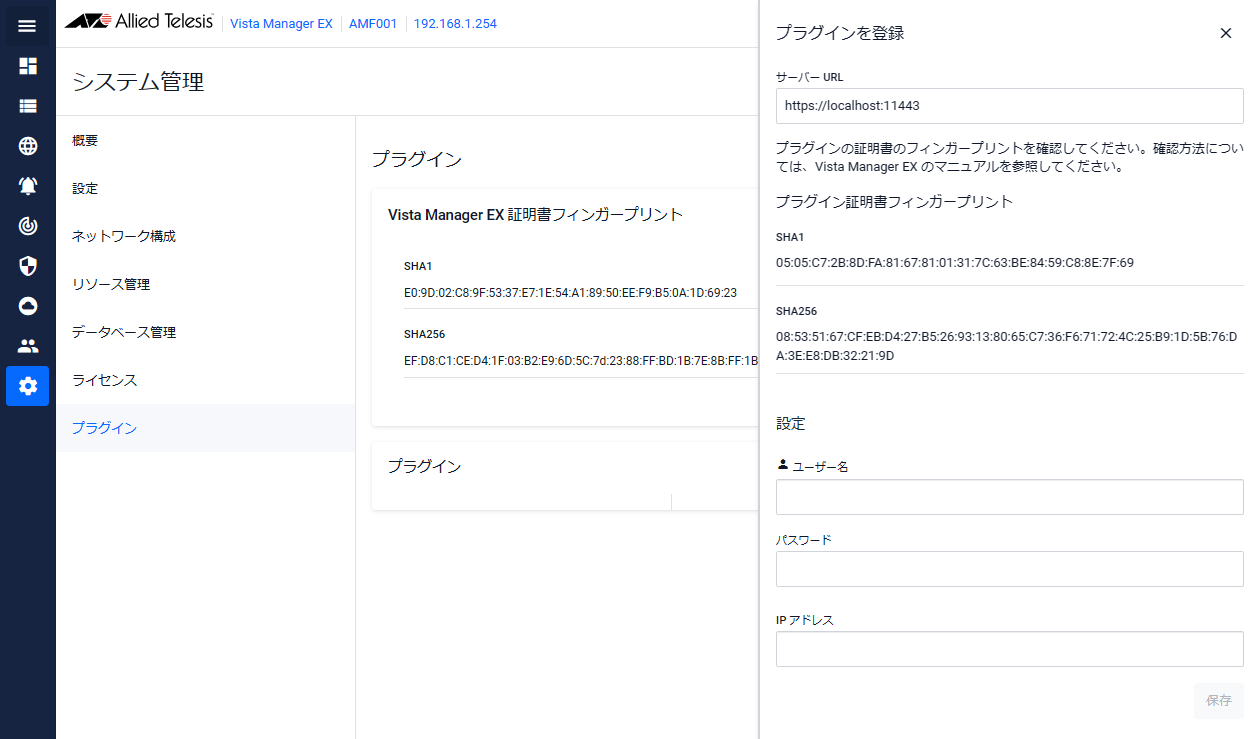Close the プラグインを登録 panel
This screenshot has height=739, width=1260.
(x=1225, y=33)
